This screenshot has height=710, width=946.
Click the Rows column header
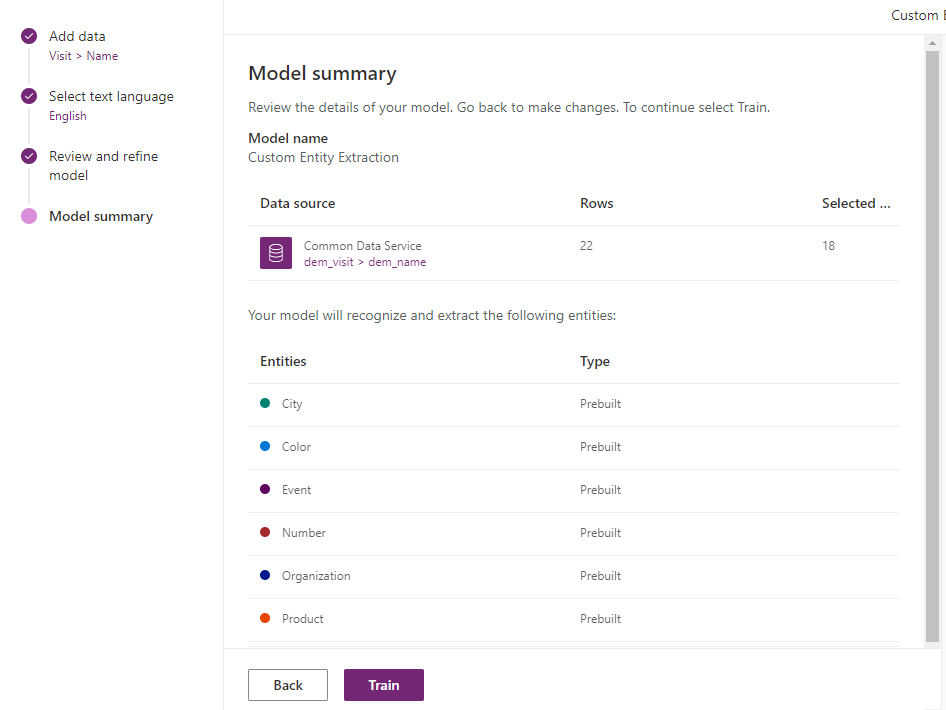pyautogui.click(x=597, y=203)
